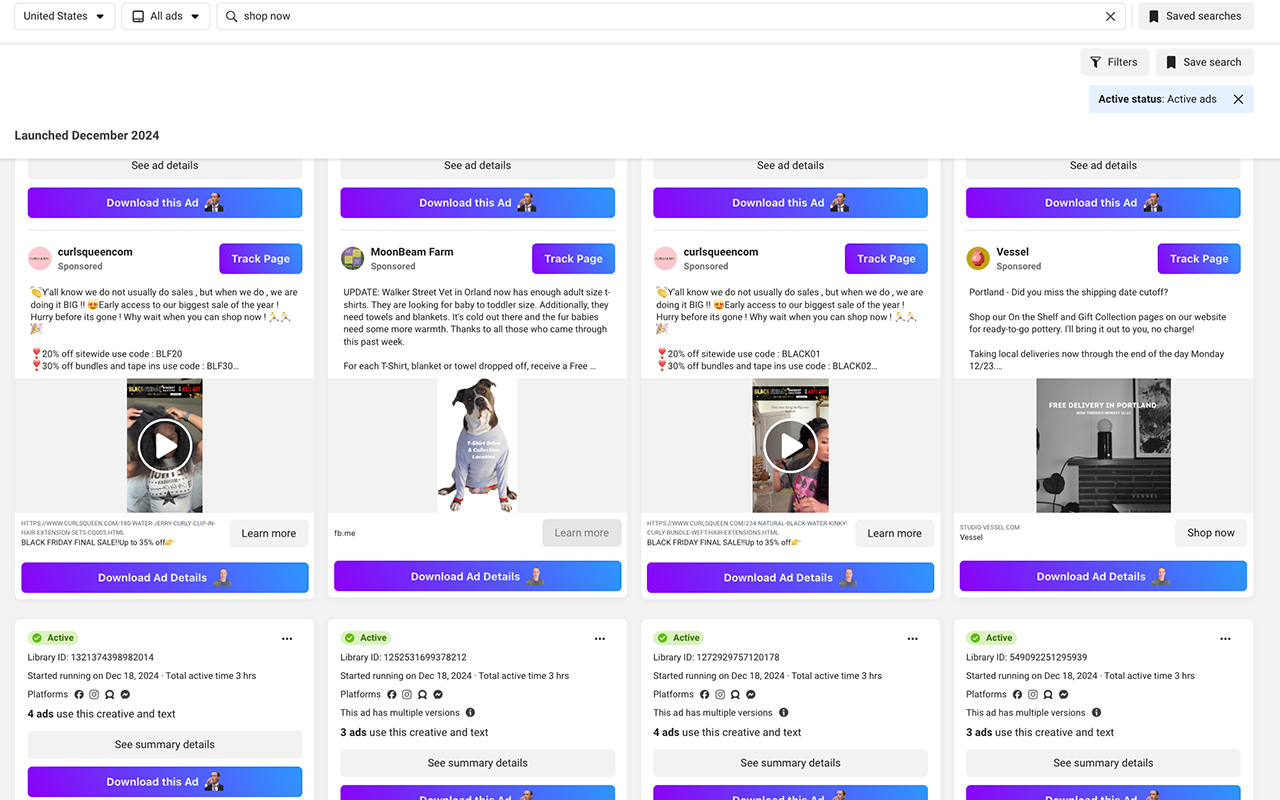The width and height of the screenshot is (1280, 800).
Task: Click inside the 'shop now' search bar
Action: coord(400,16)
